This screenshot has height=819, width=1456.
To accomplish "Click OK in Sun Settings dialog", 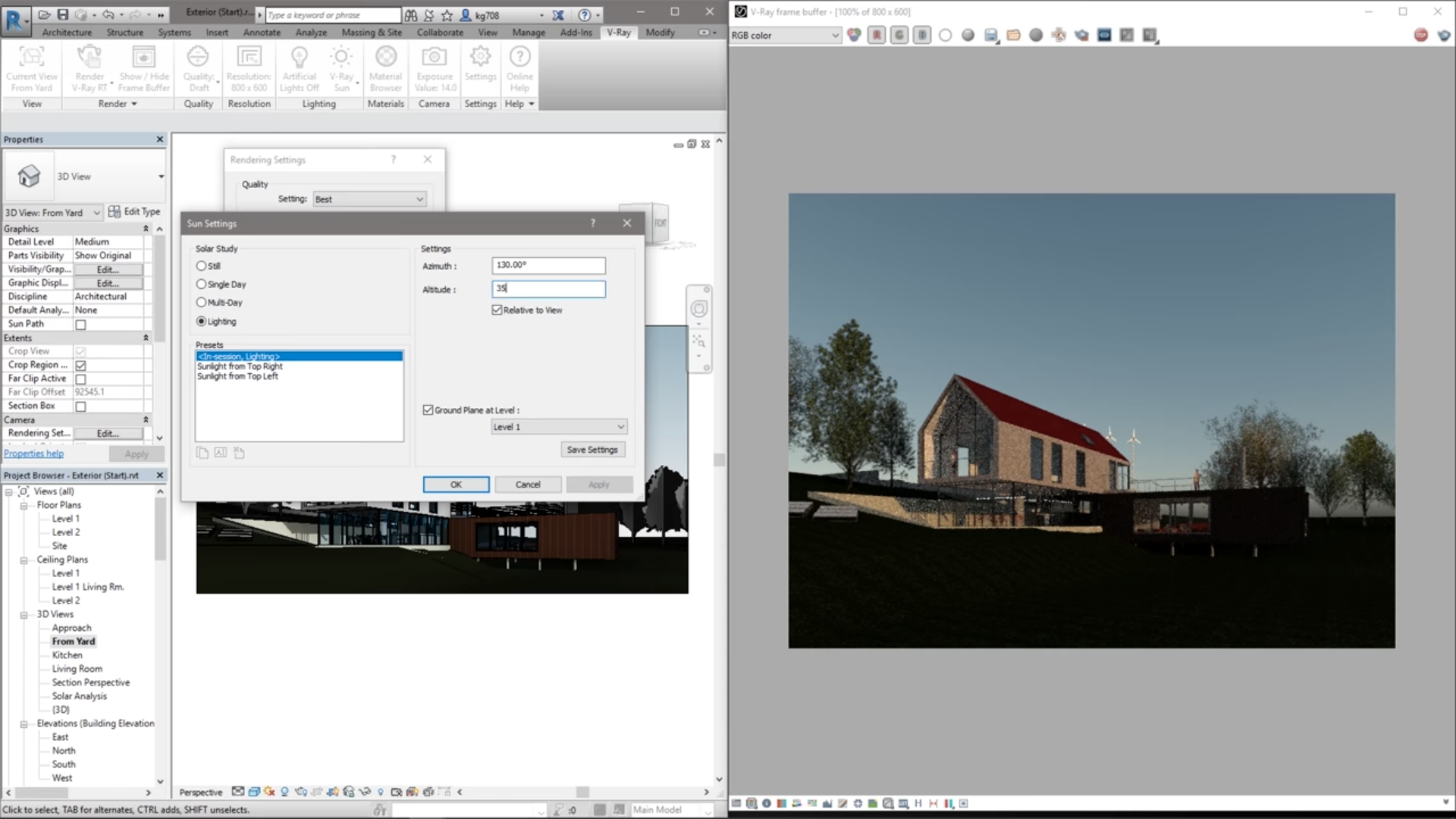I will point(456,485).
